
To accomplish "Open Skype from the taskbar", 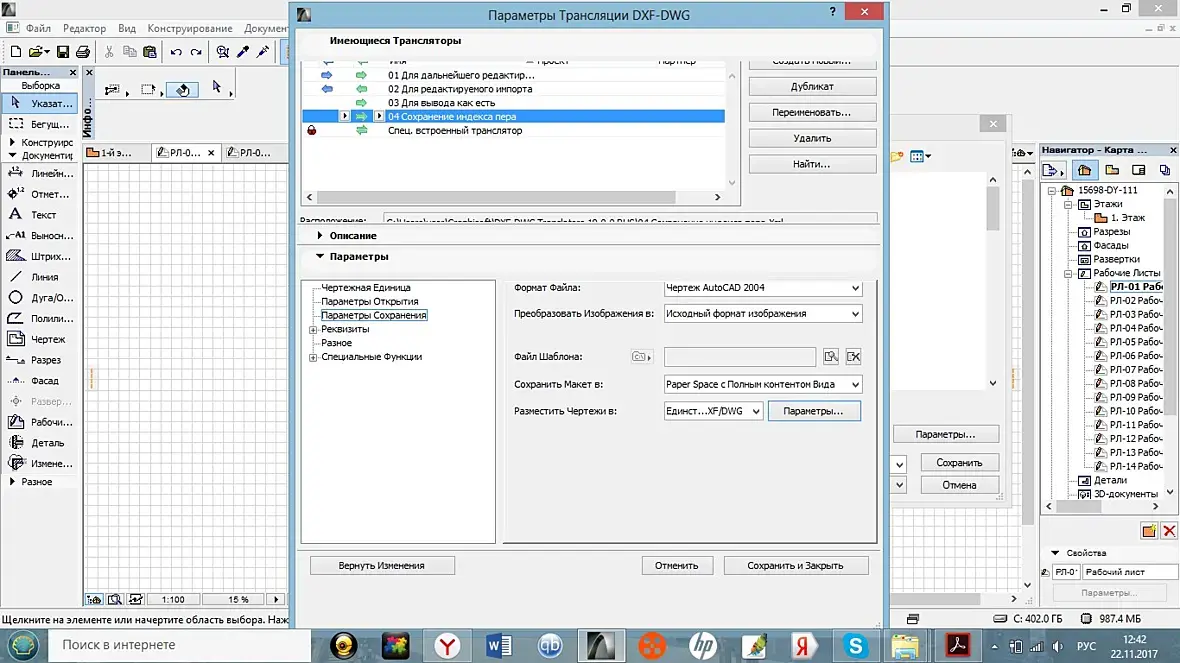I will [x=856, y=645].
